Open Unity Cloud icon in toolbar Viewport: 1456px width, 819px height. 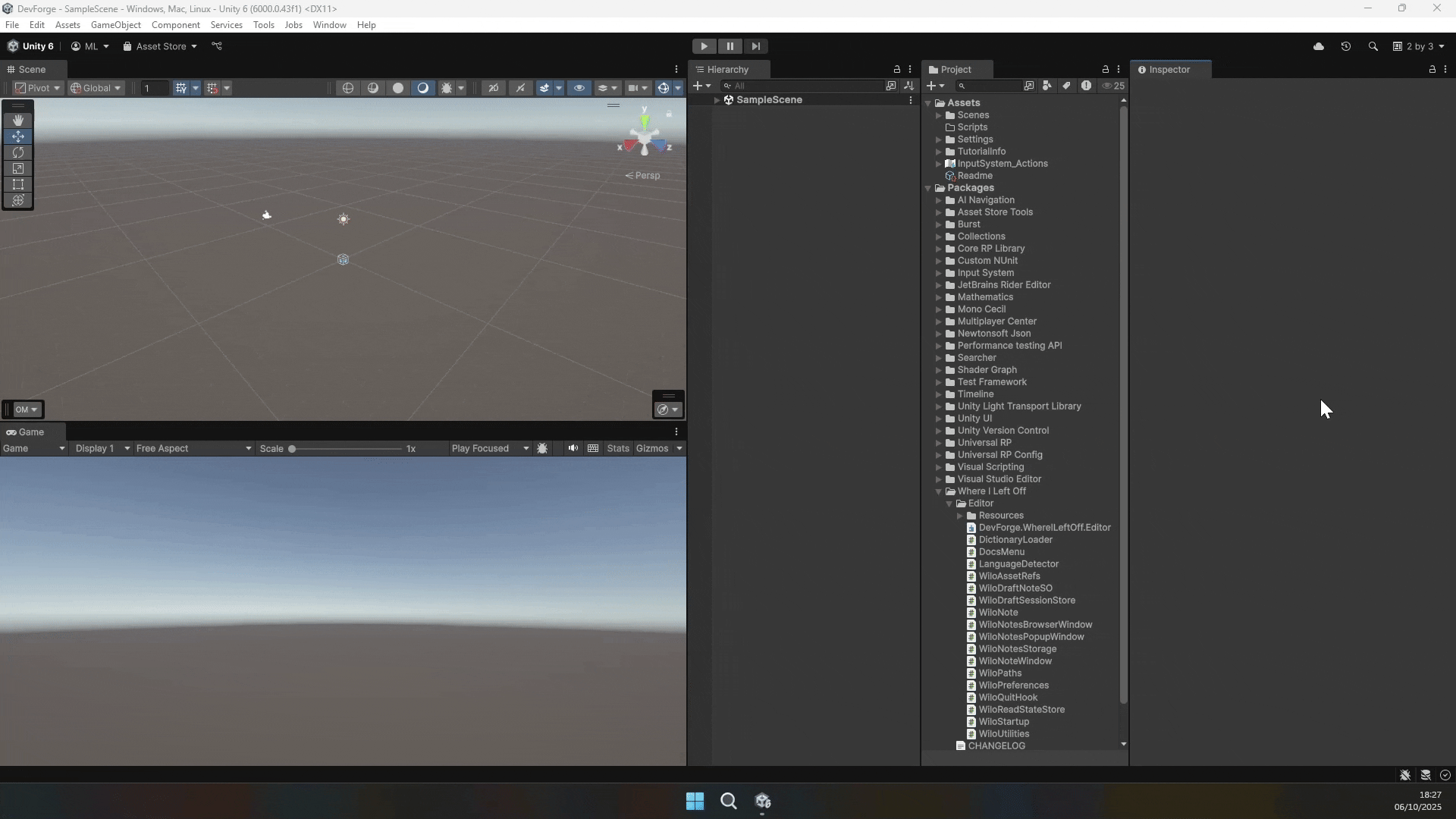[x=1319, y=46]
